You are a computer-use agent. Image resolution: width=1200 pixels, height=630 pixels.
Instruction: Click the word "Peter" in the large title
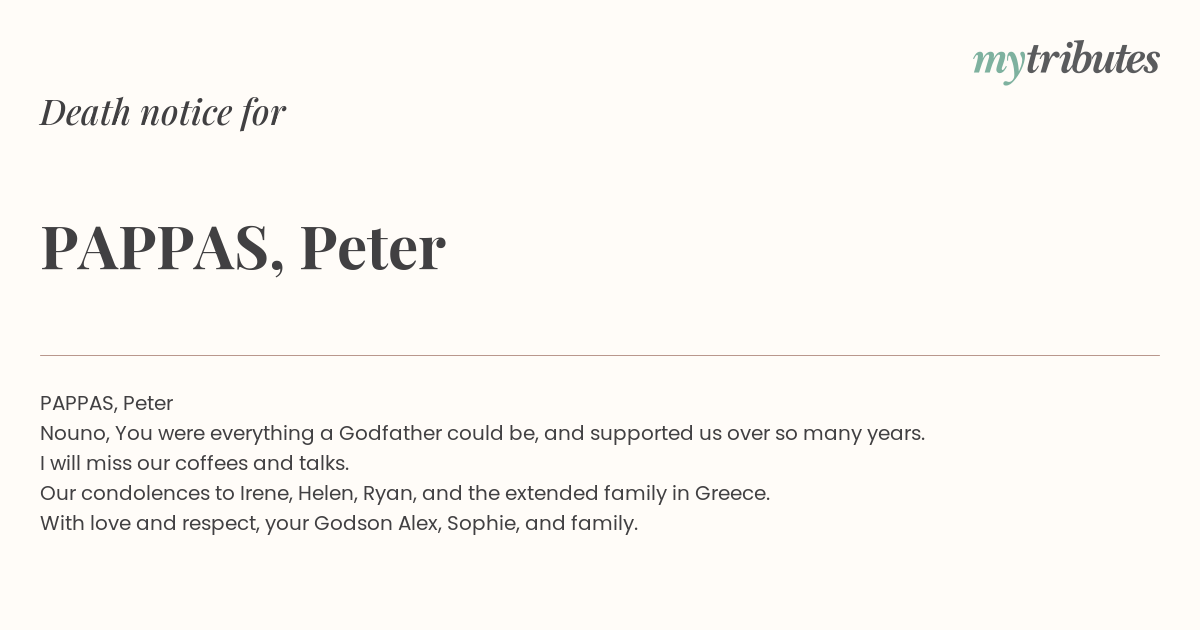[x=373, y=248]
